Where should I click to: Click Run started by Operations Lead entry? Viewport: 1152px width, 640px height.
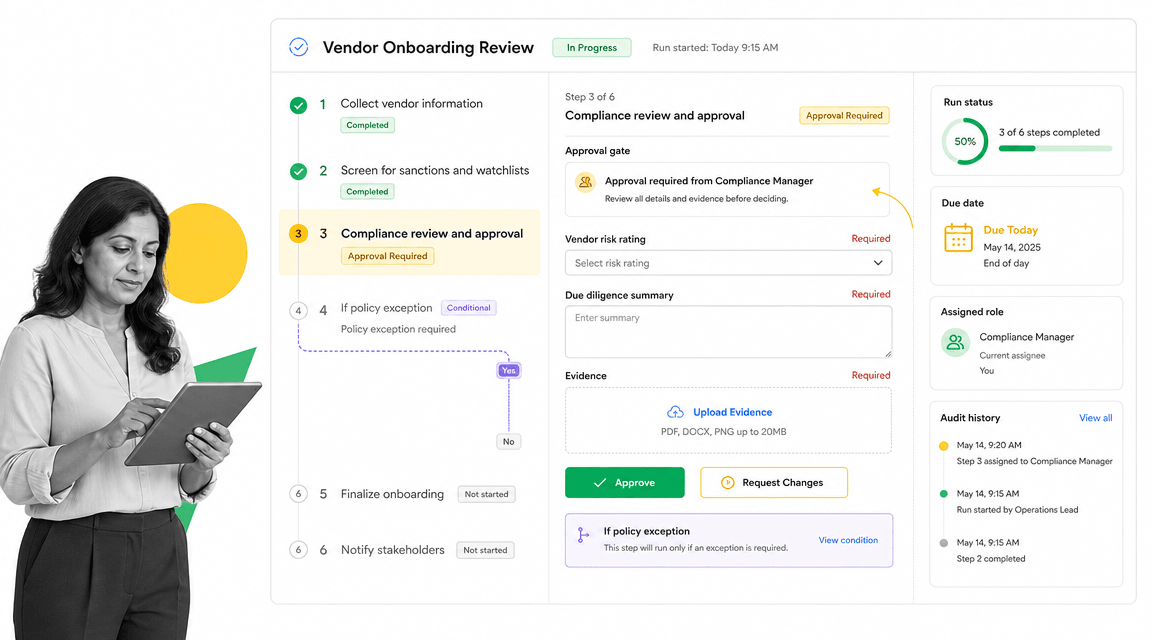(1018, 510)
